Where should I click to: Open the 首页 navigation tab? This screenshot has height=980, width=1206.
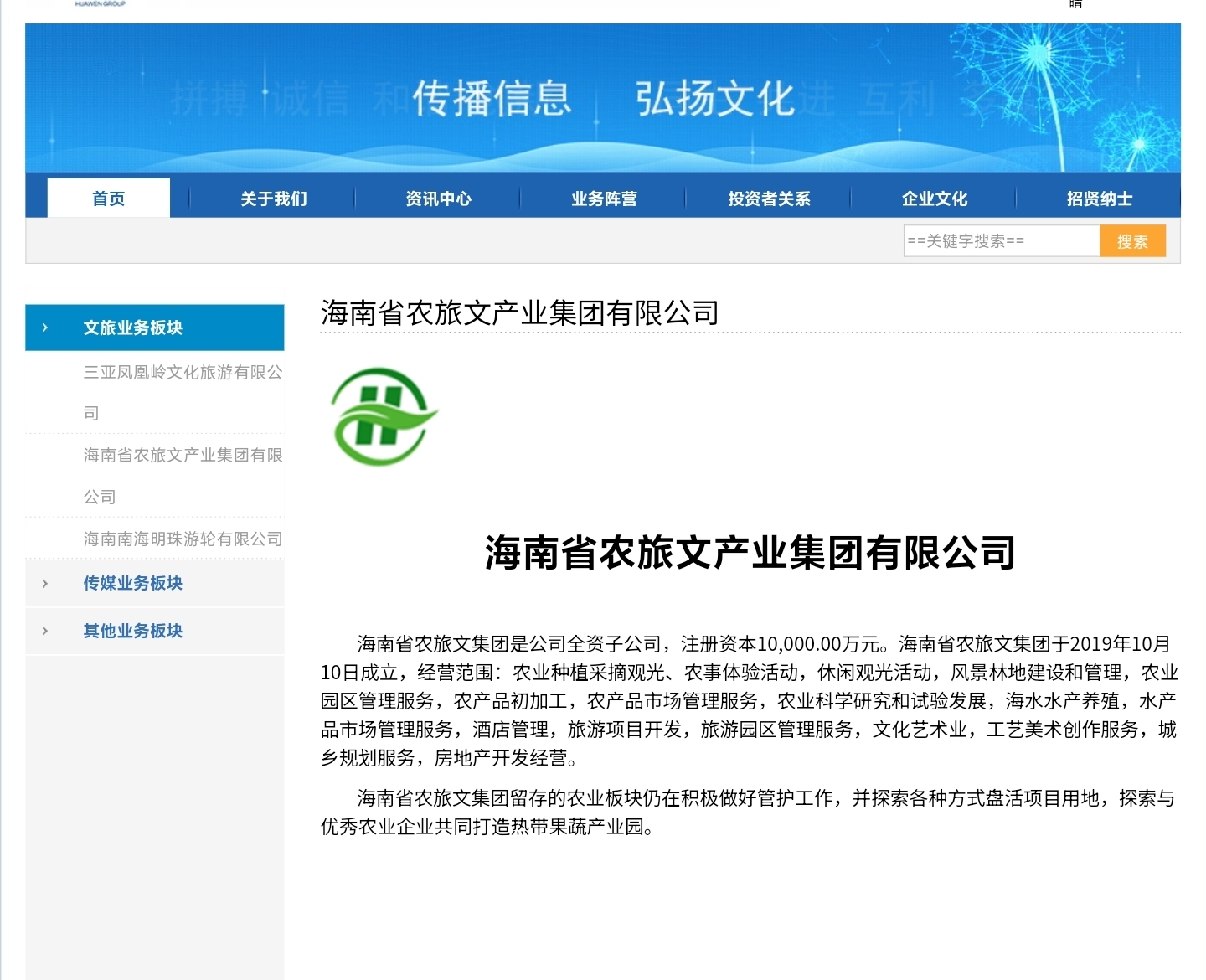point(109,199)
